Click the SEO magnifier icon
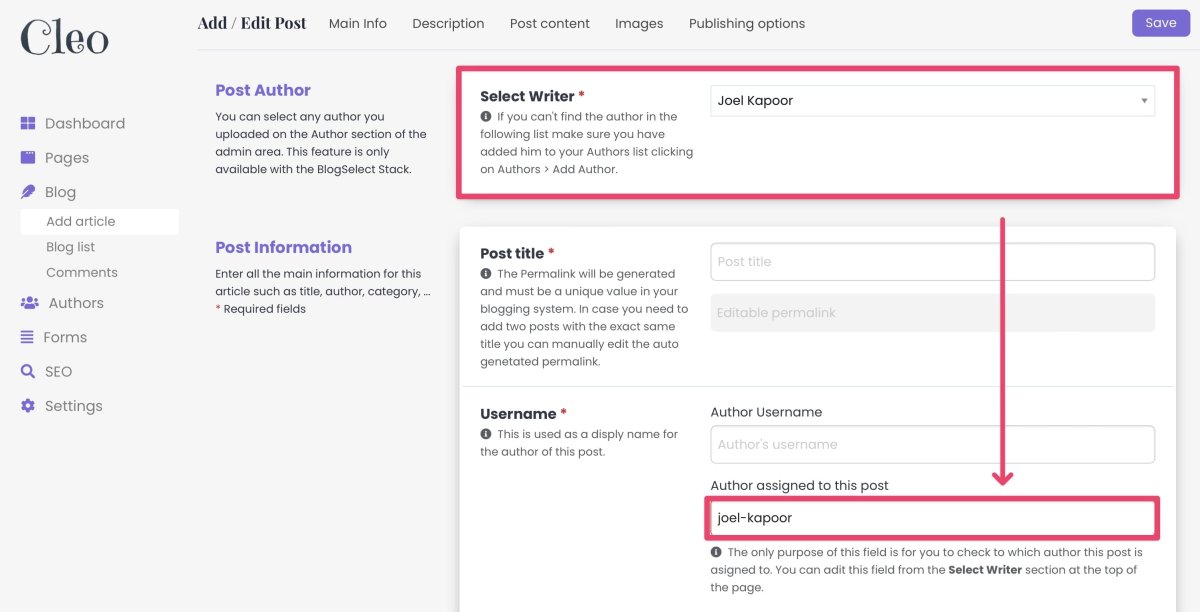 pos(28,371)
